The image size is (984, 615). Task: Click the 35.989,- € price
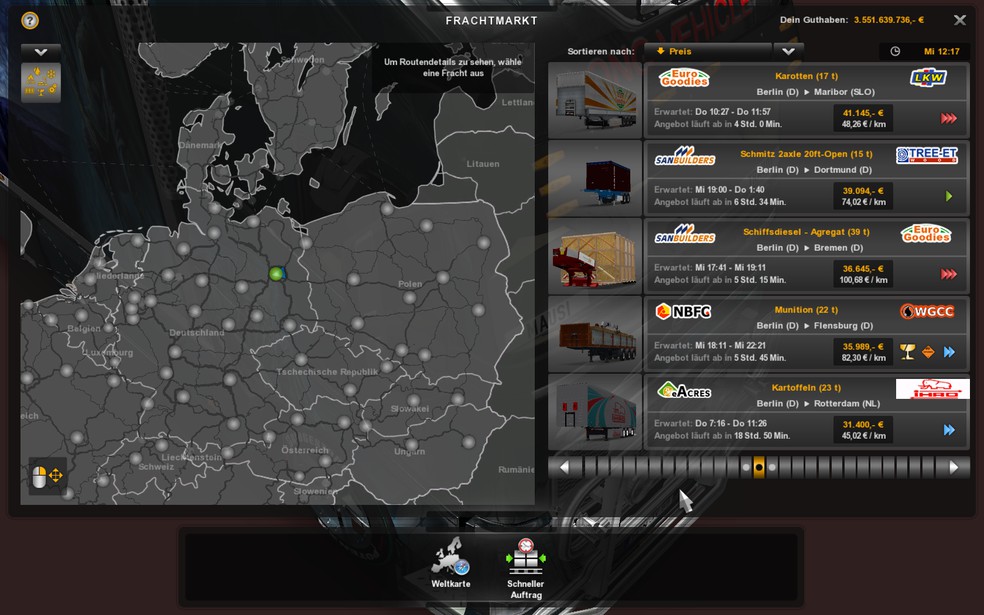coord(863,346)
